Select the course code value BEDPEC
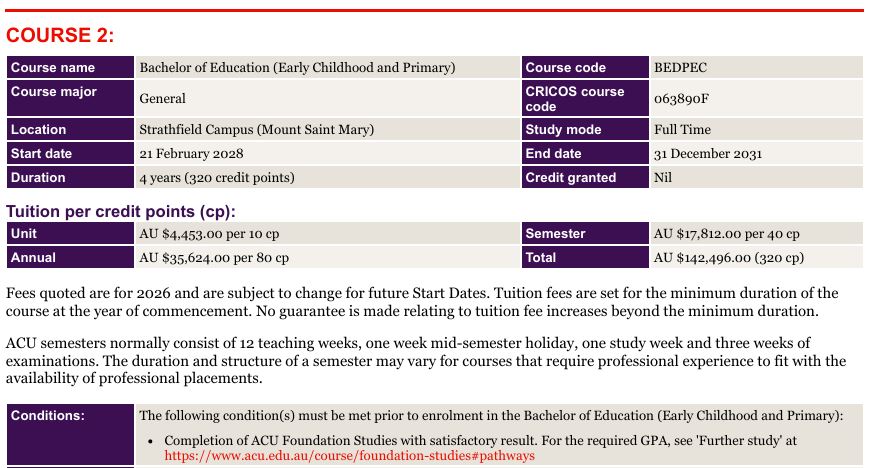Screen dimensions: 871x468 pos(680,67)
